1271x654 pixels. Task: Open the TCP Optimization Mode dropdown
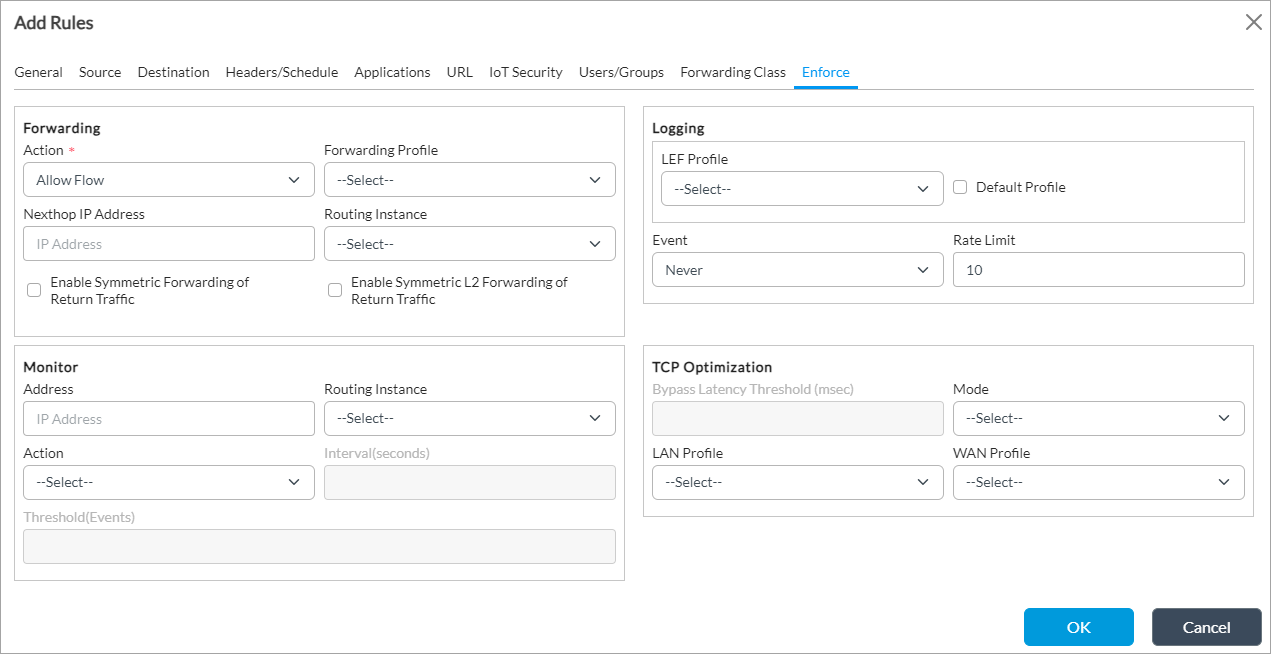1098,418
